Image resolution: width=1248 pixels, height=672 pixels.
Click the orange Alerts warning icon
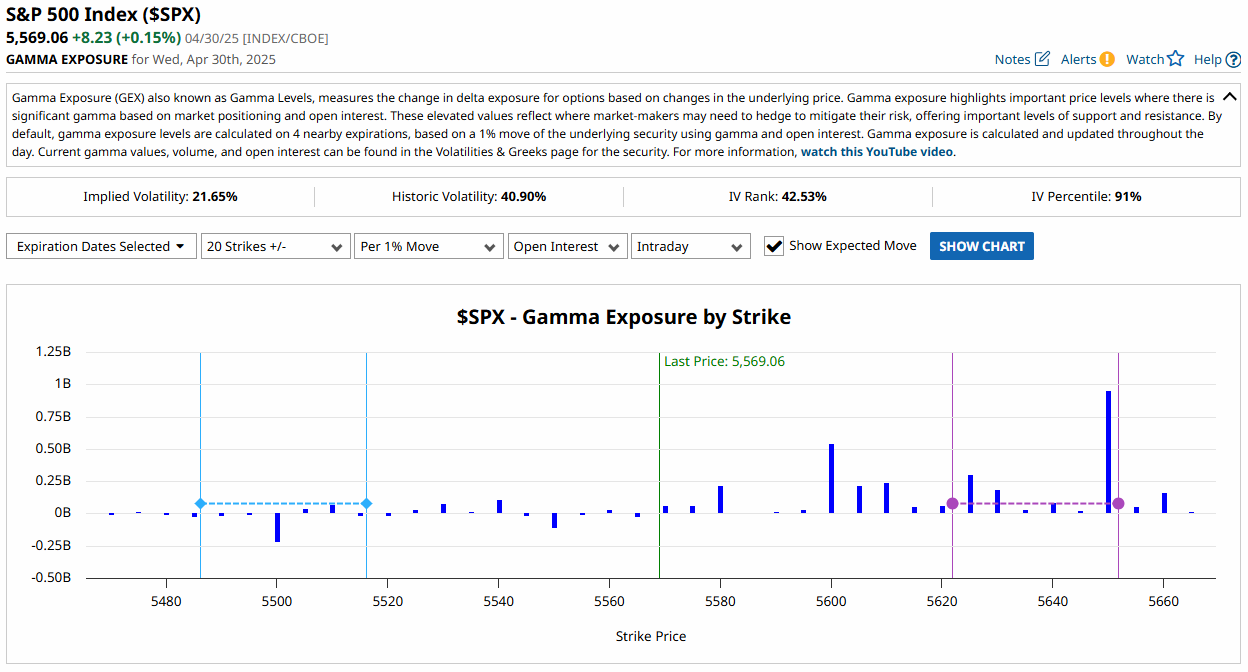point(1107,59)
